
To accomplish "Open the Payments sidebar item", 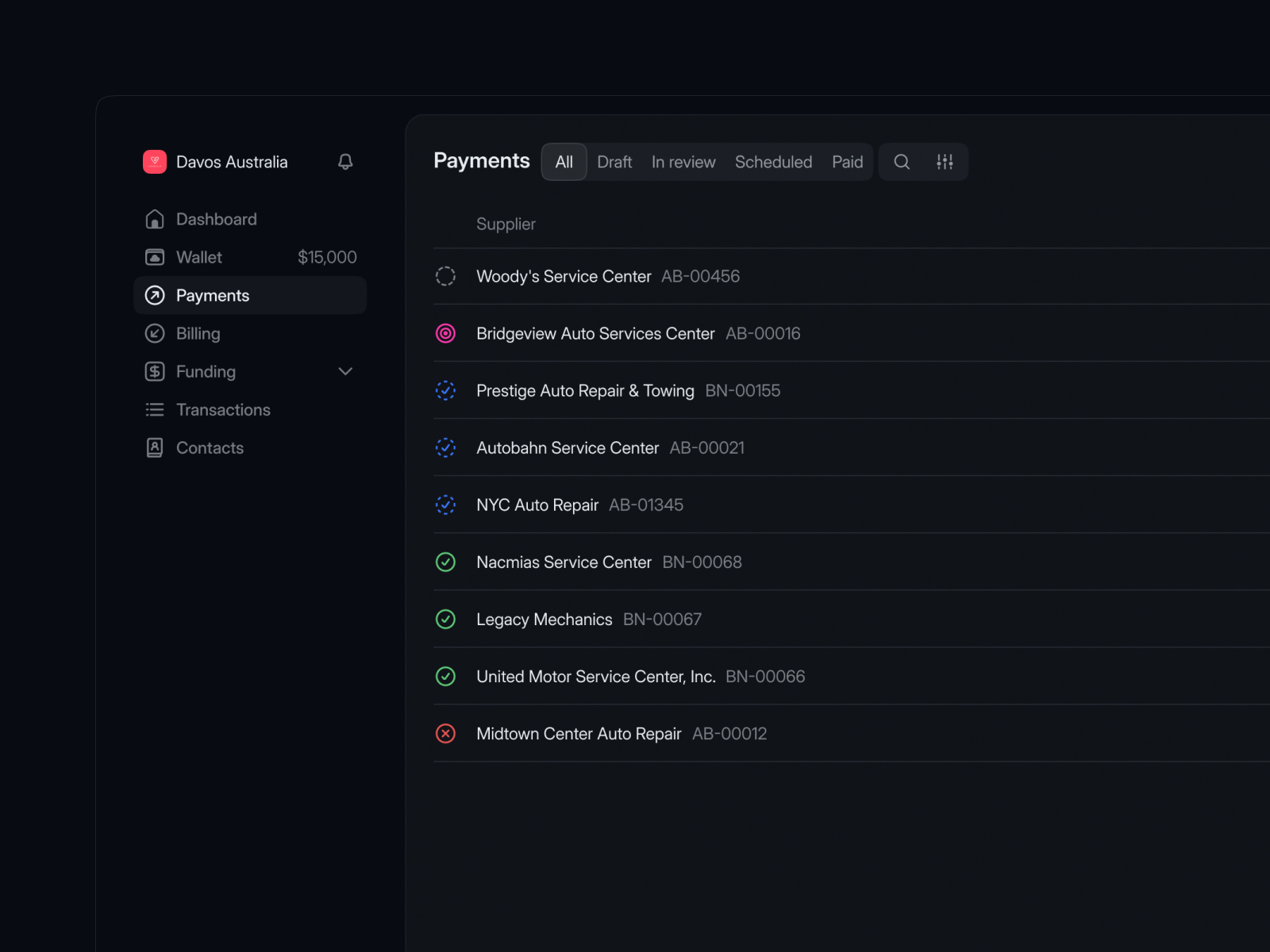I will [x=213, y=295].
